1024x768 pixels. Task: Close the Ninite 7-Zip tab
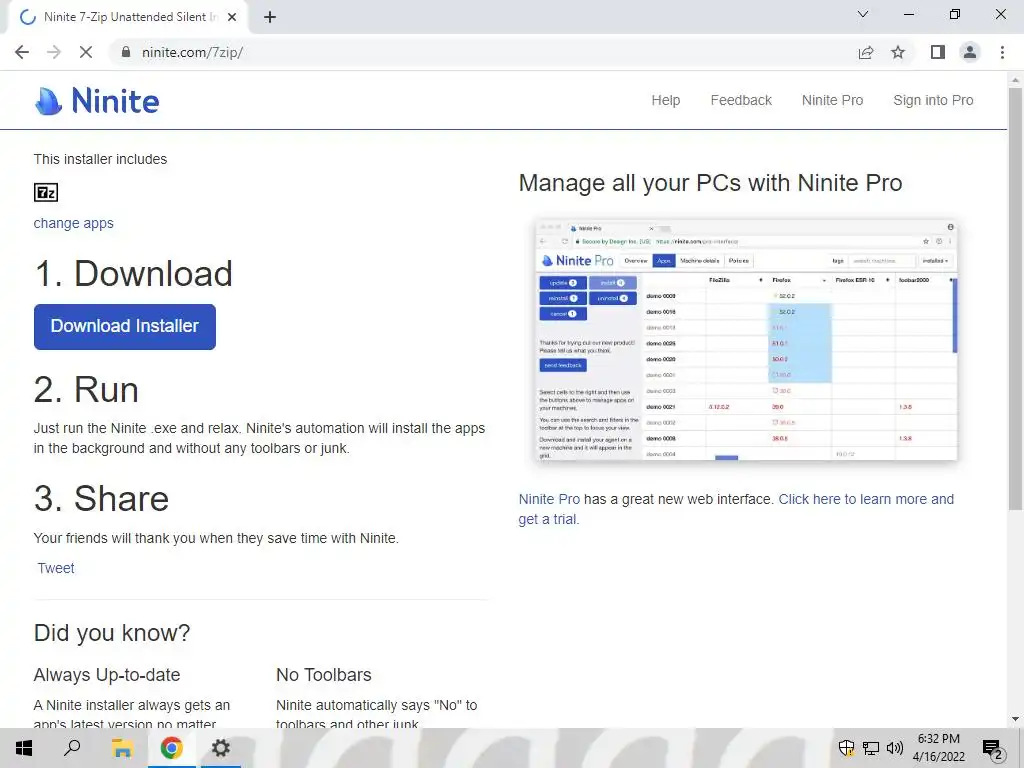click(x=232, y=17)
